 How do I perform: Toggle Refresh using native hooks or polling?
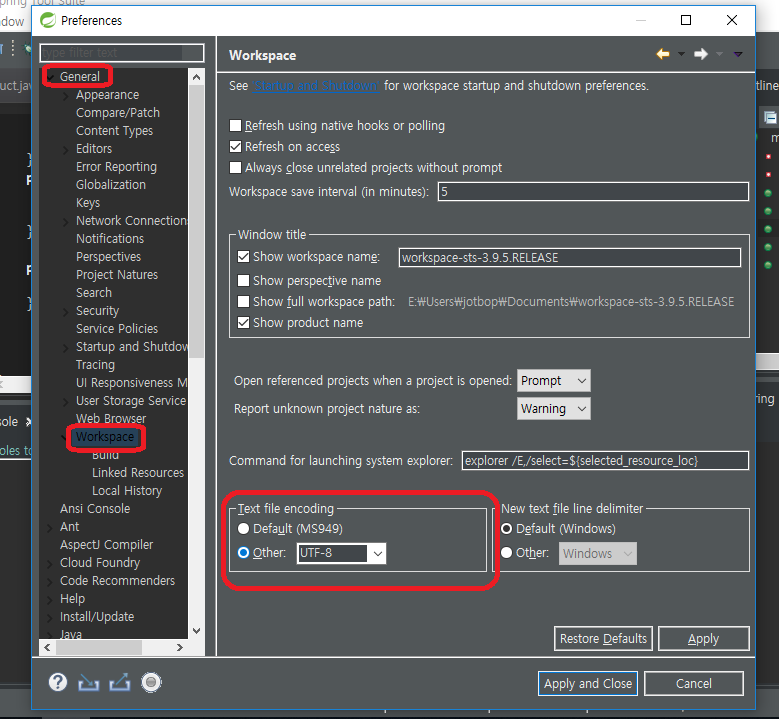coord(235,125)
